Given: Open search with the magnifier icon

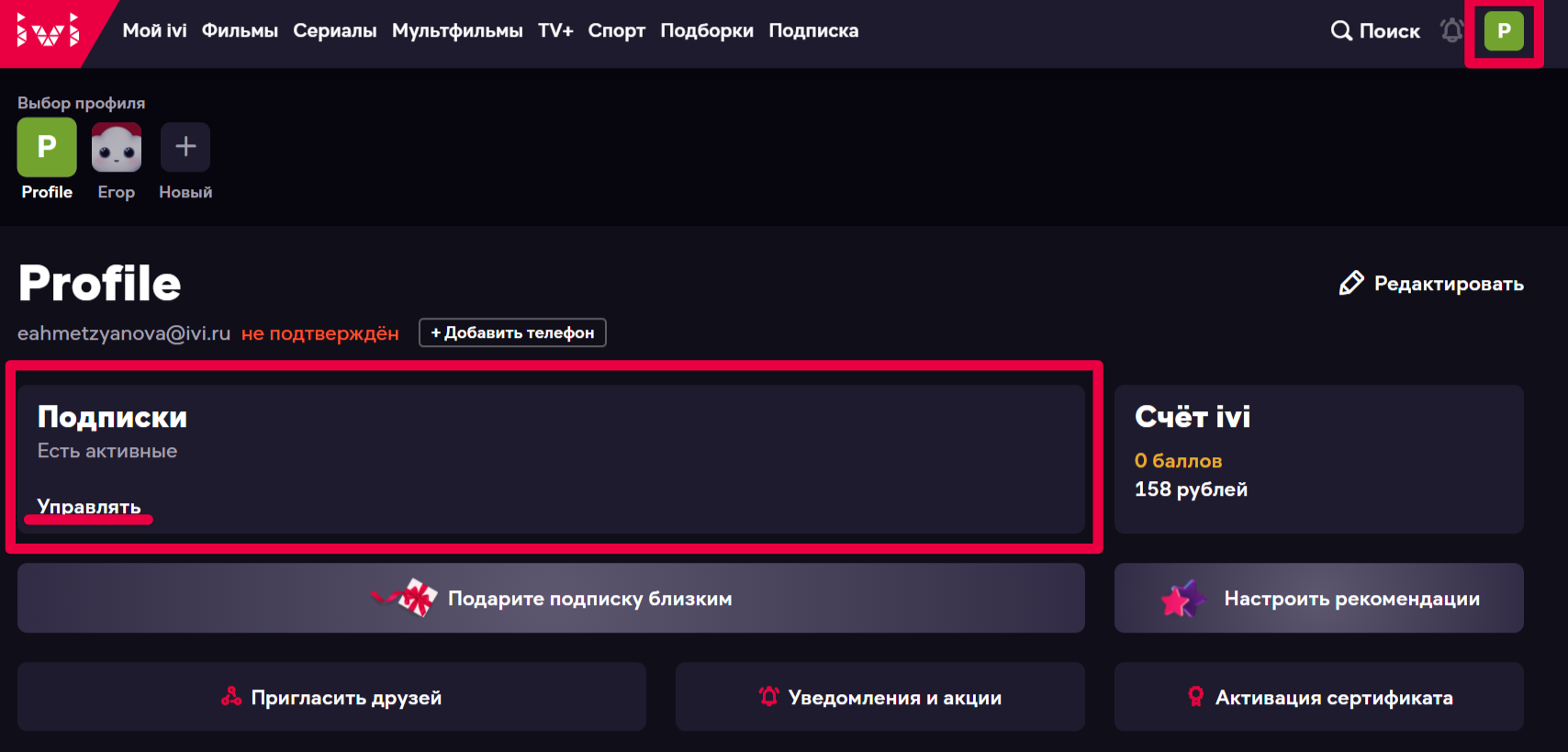Looking at the screenshot, I should 1341,31.
